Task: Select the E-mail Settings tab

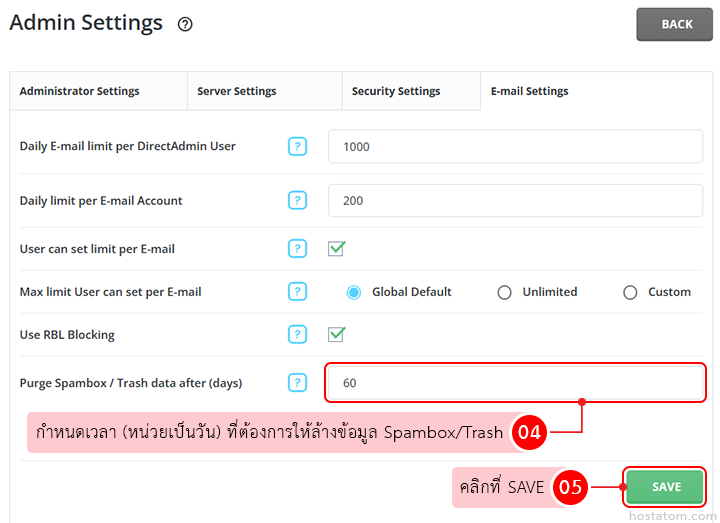Action: (529, 91)
